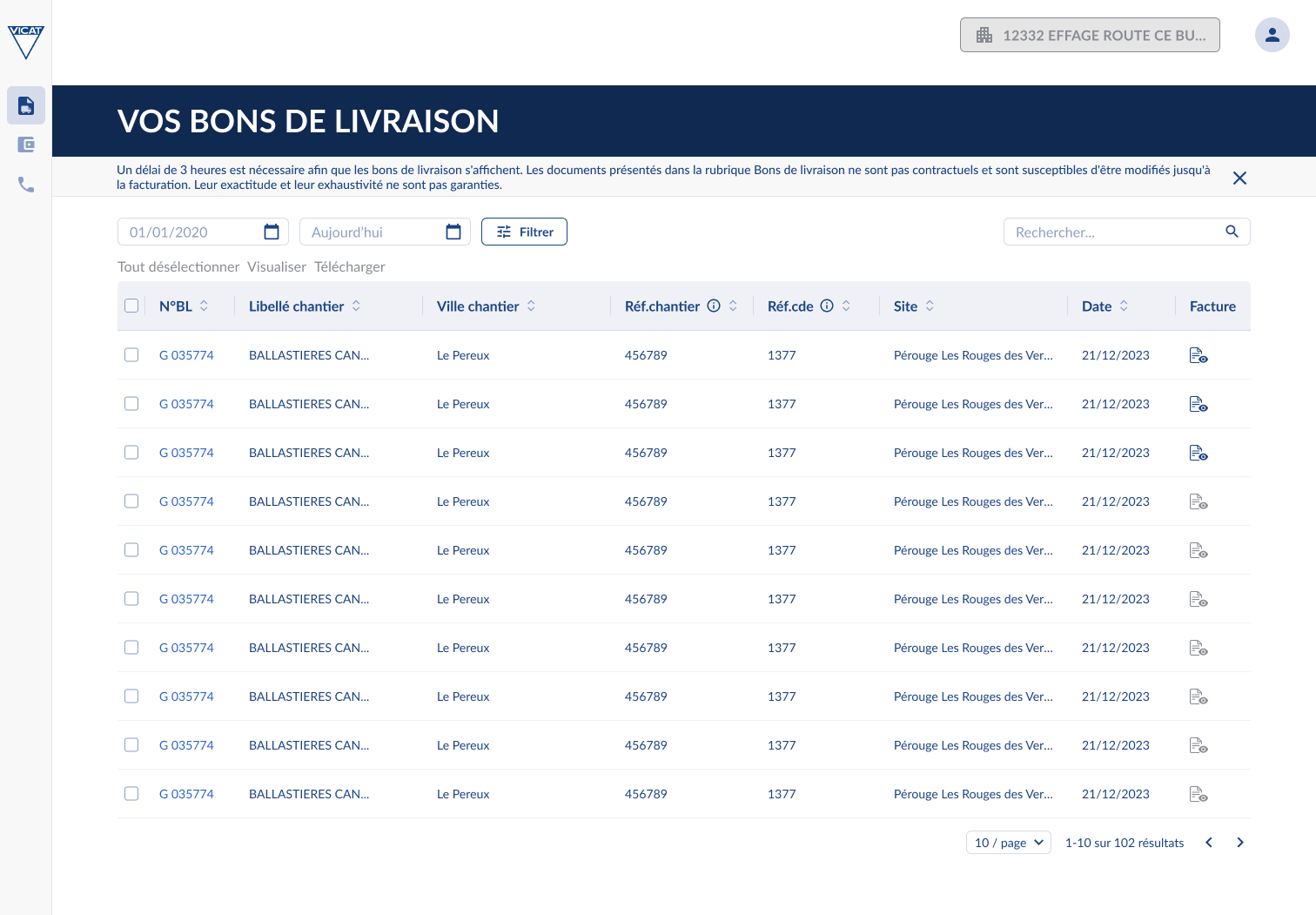Focus the Aujourd'hui end date field
Screen dimensions: 1316x915
point(385,232)
